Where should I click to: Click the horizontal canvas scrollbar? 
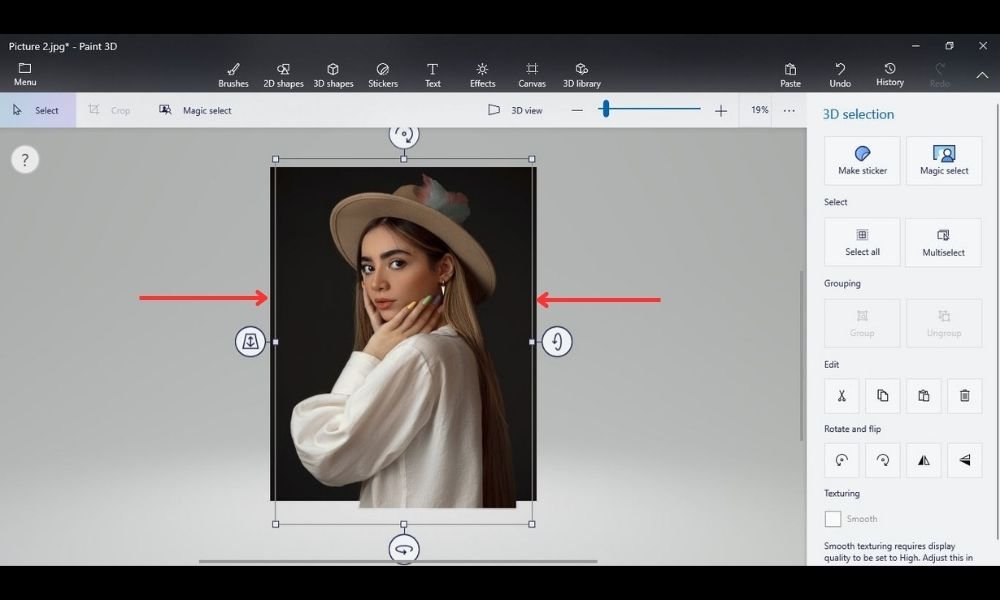tap(398, 562)
